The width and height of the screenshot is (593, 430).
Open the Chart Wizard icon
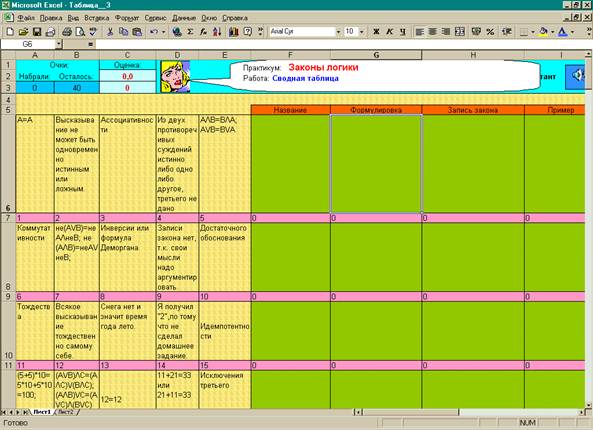233,32
